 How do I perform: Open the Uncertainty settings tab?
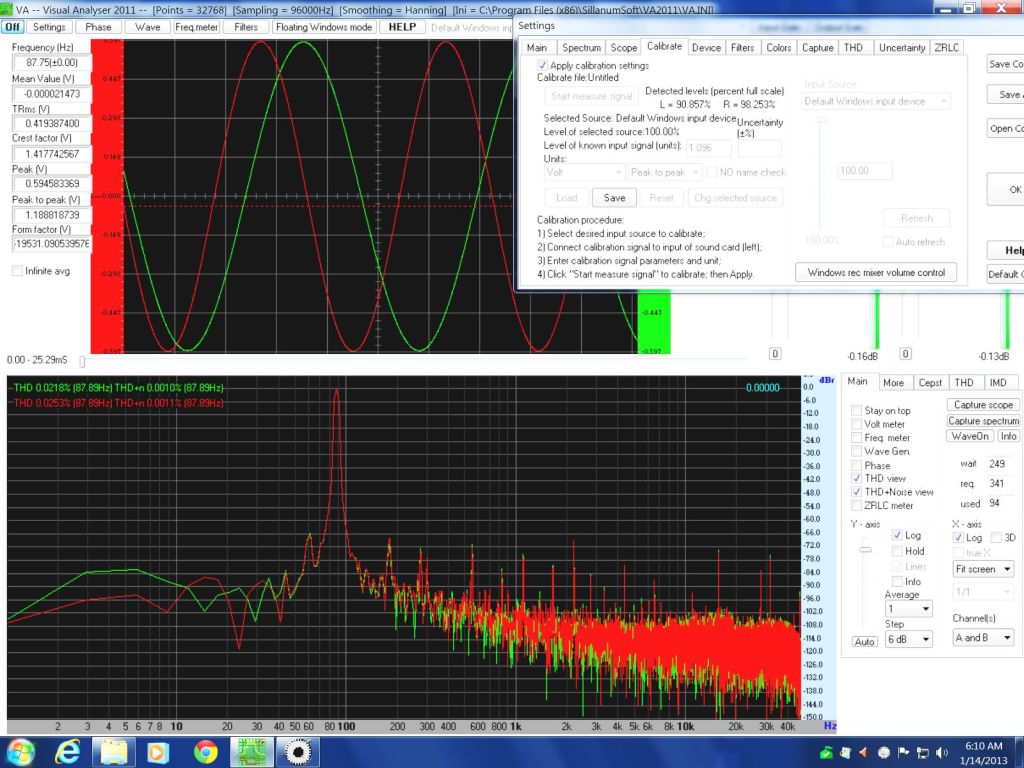[902, 48]
